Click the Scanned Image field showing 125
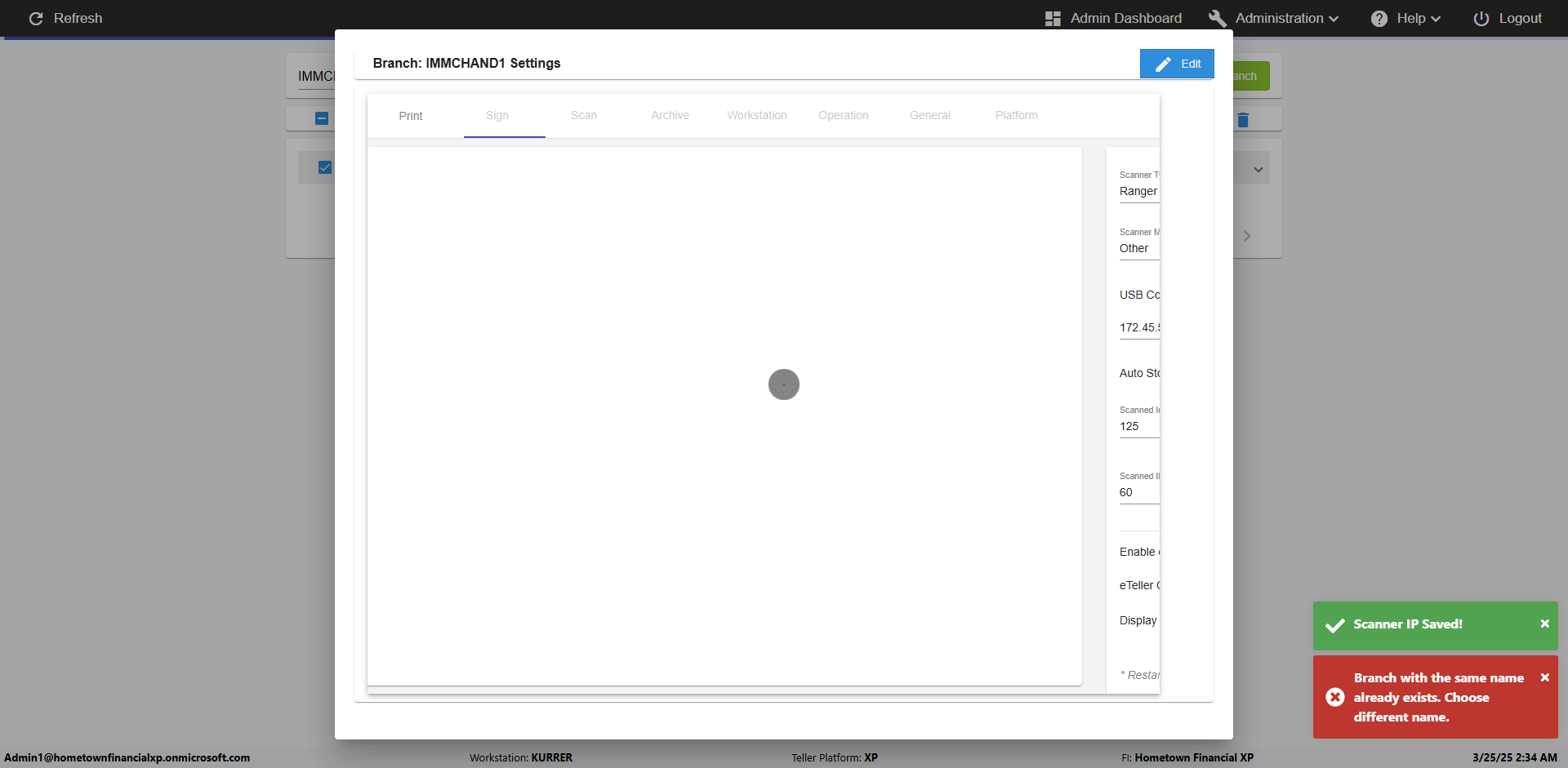This screenshot has height=768, width=1568. point(1139,426)
